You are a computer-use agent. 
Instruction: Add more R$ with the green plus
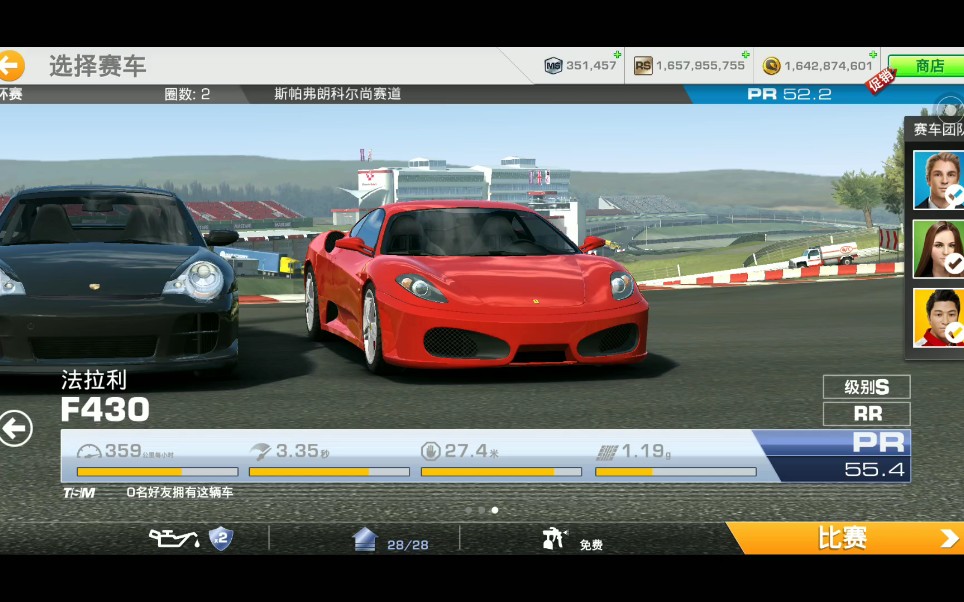tap(745, 54)
